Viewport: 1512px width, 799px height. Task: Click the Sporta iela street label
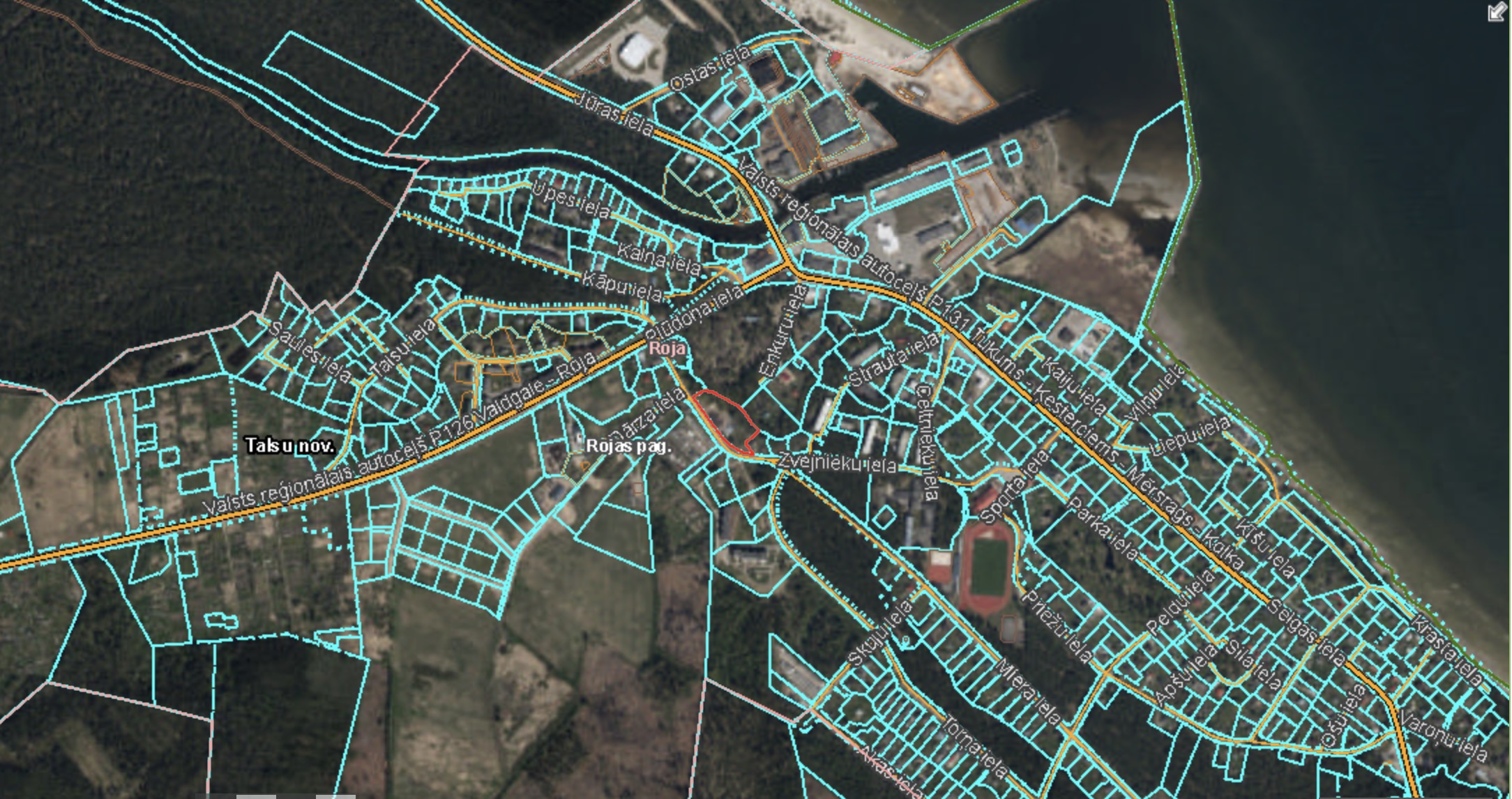1013,488
